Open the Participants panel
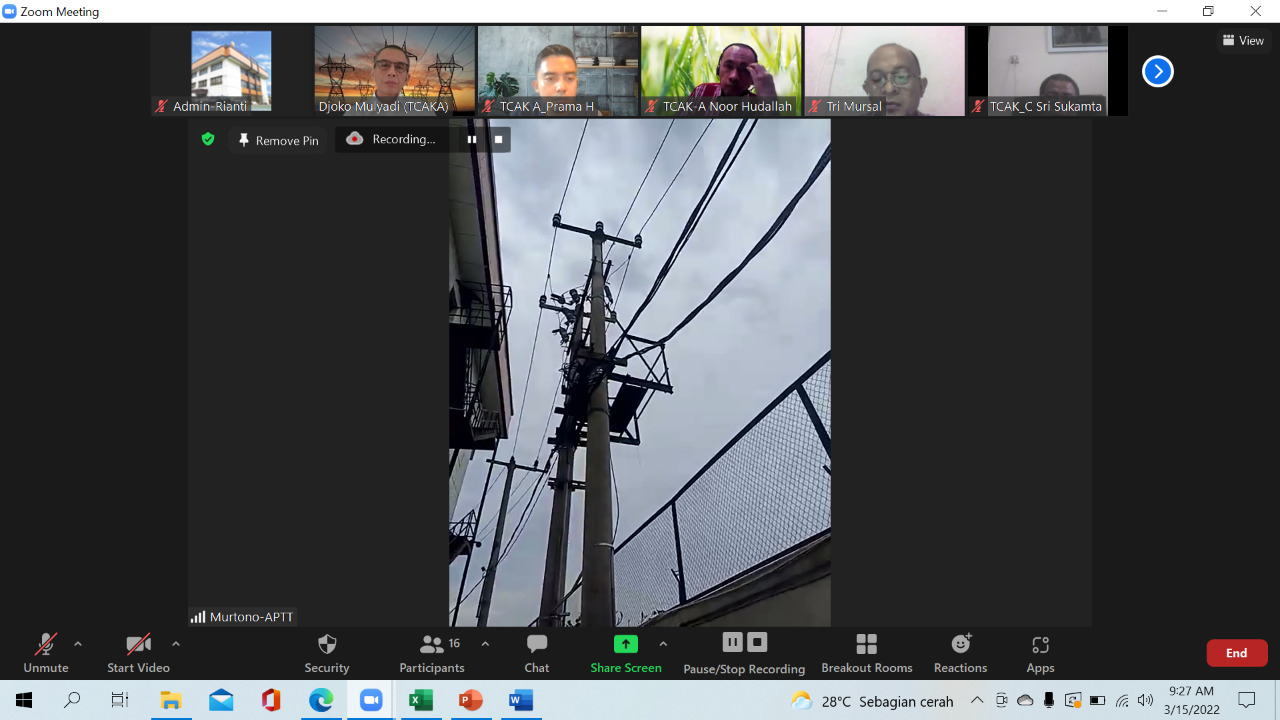1280x720 pixels. click(432, 654)
